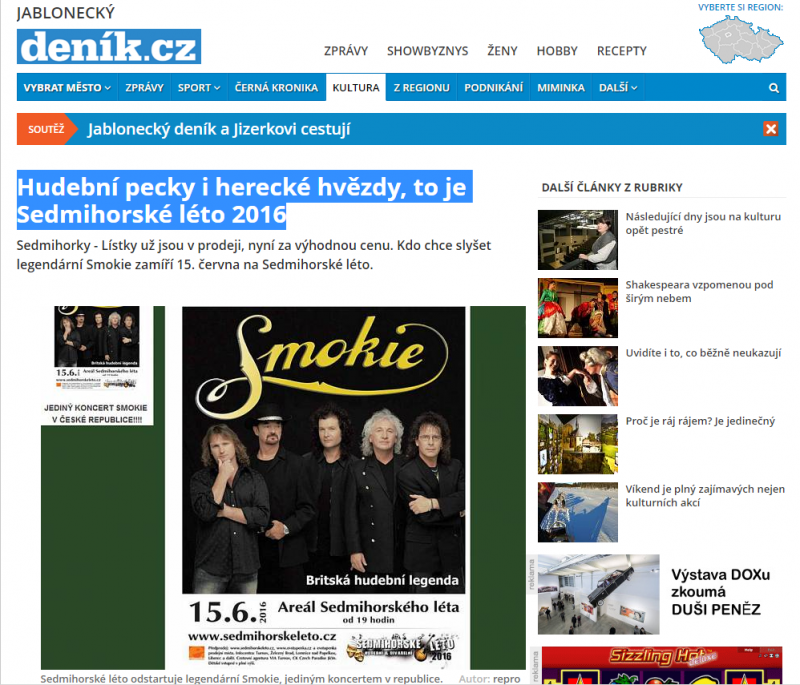The image size is (800, 685).
Task: Open the Další dropdown menu
Action: pos(618,87)
